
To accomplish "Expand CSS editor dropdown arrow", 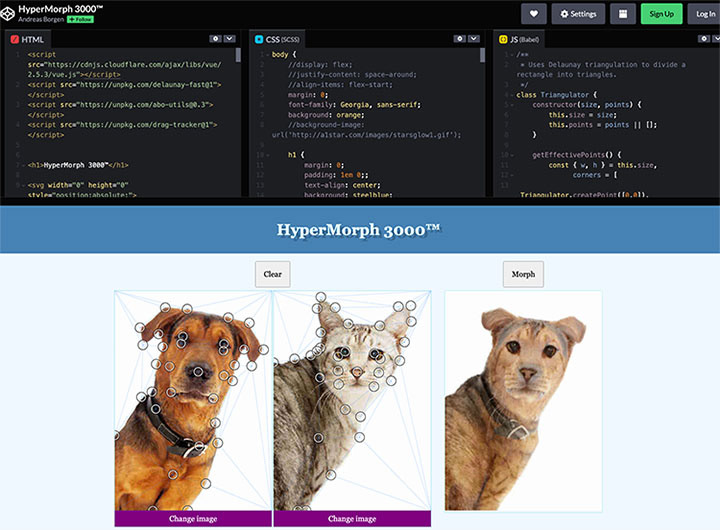I will (473, 39).
